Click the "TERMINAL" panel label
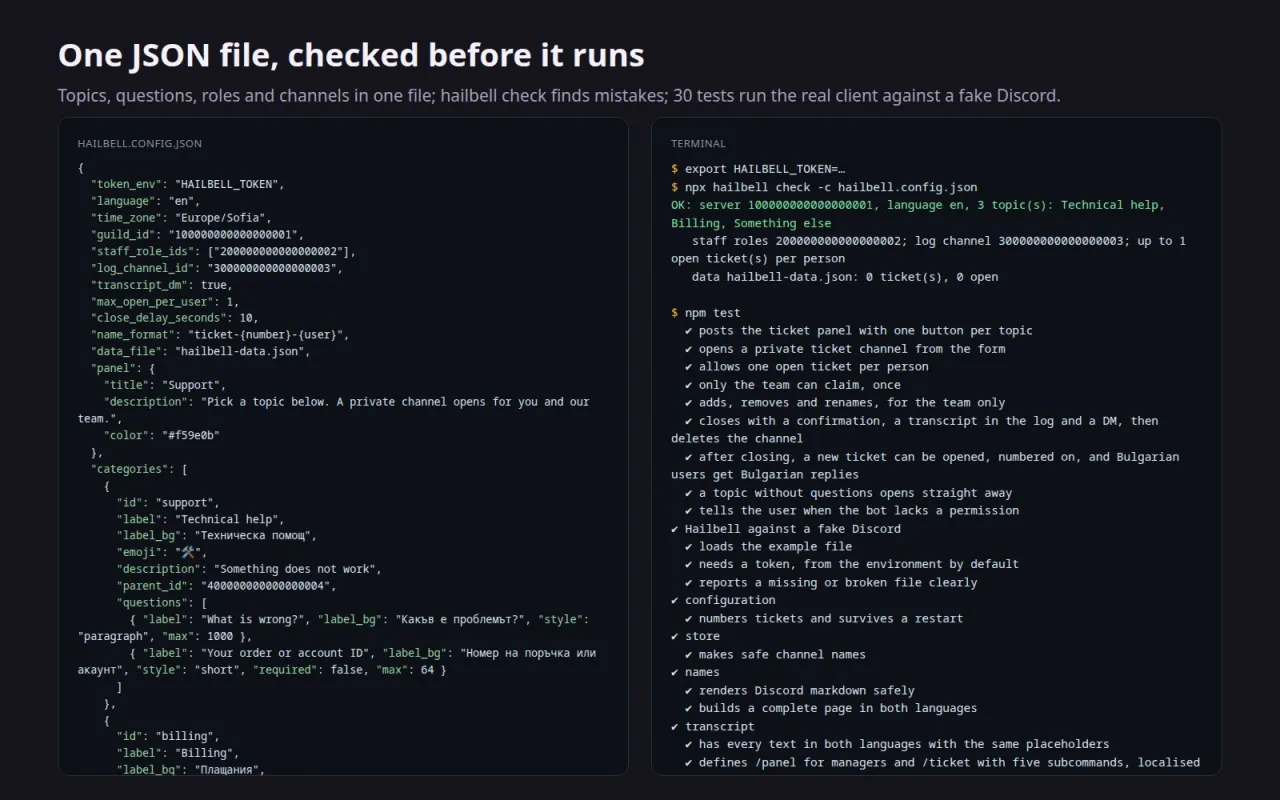 [698, 144]
